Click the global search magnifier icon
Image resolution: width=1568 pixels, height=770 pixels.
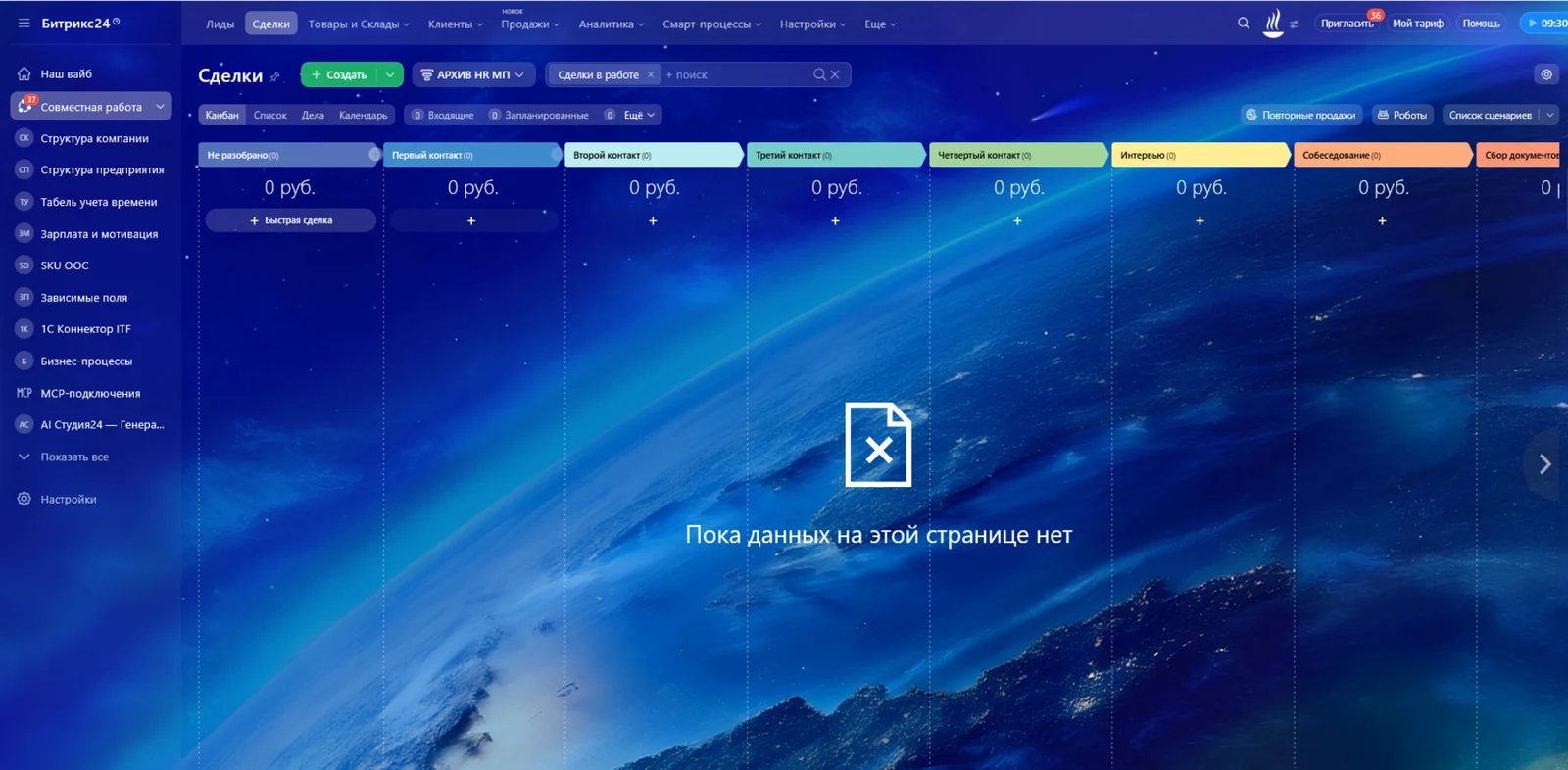tap(1244, 23)
